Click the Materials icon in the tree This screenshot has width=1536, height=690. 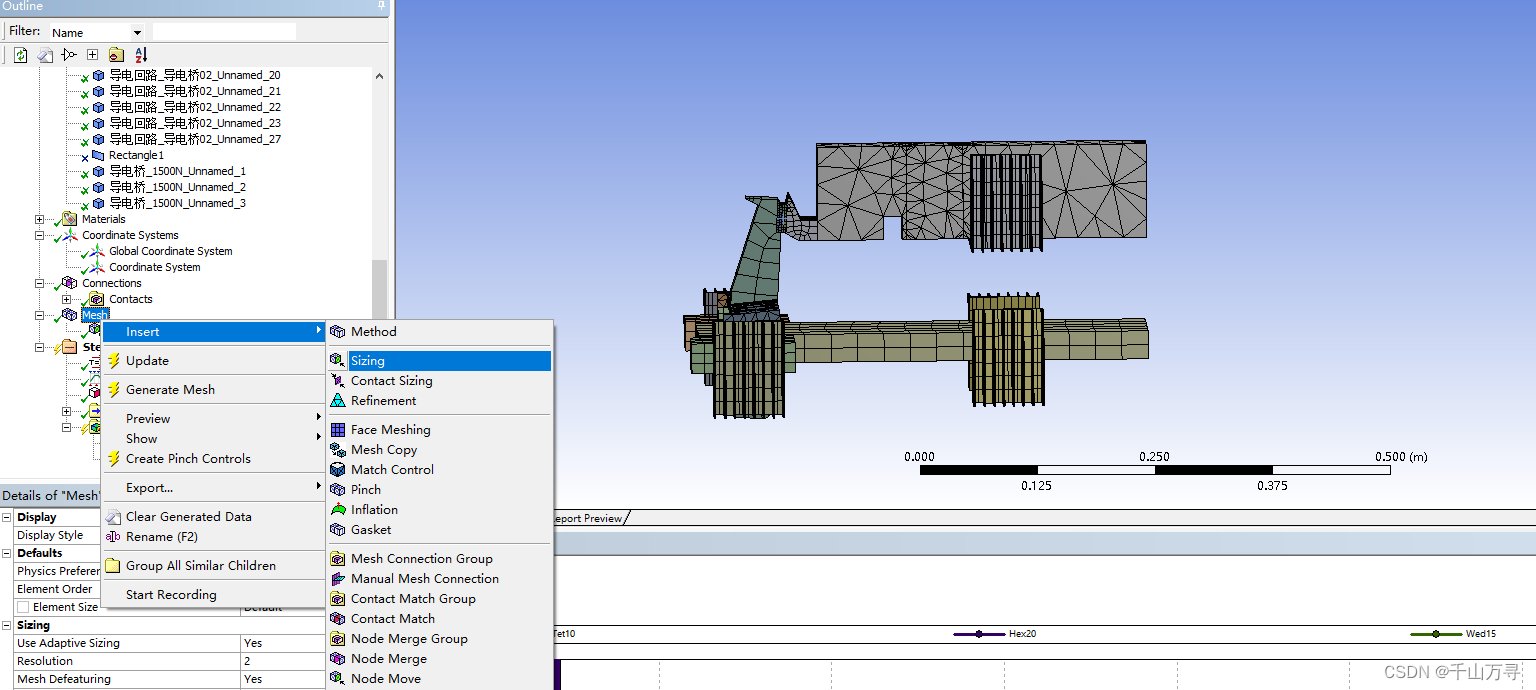(x=69, y=219)
